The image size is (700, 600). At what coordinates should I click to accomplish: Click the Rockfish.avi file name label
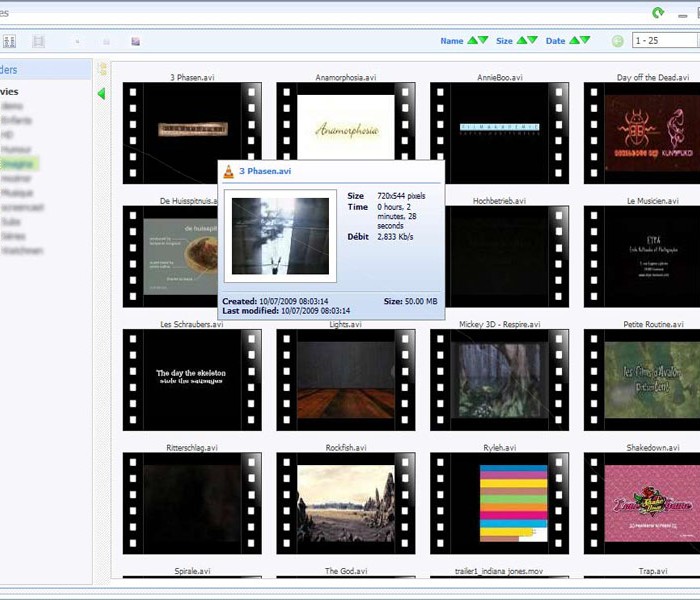point(346,448)
